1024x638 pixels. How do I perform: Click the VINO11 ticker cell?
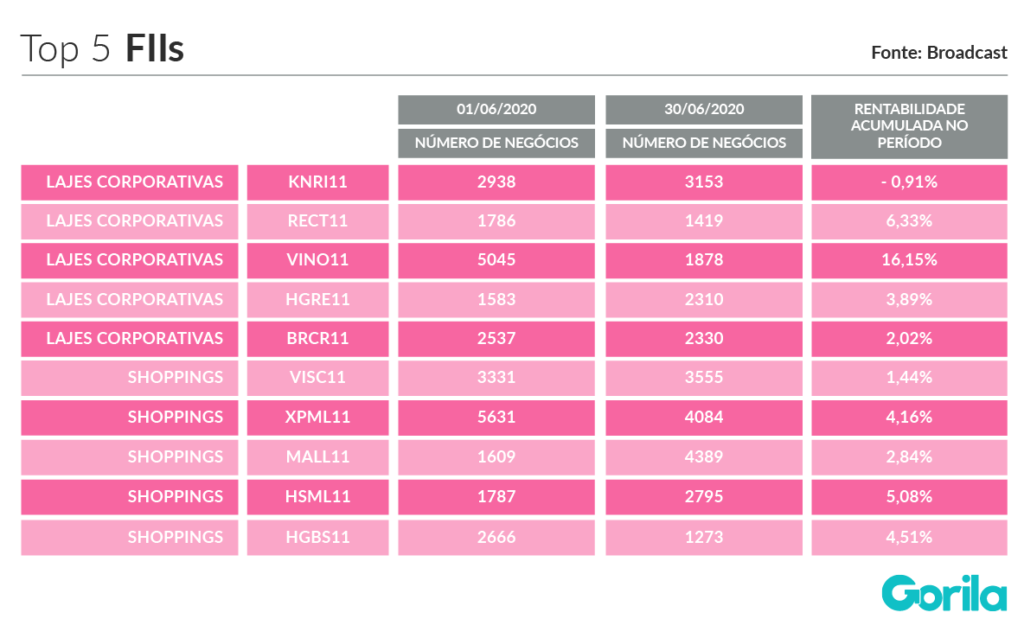pos(317,260)
